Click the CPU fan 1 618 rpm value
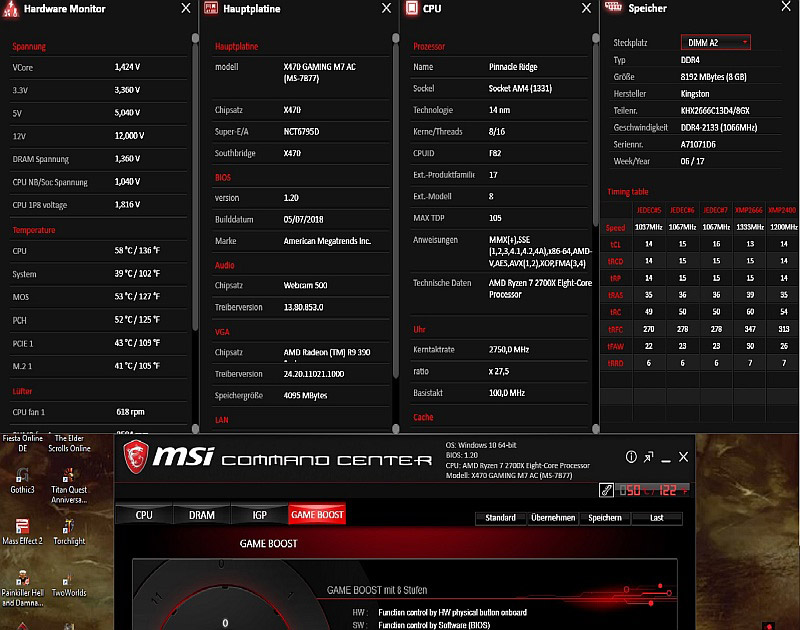 130,412
